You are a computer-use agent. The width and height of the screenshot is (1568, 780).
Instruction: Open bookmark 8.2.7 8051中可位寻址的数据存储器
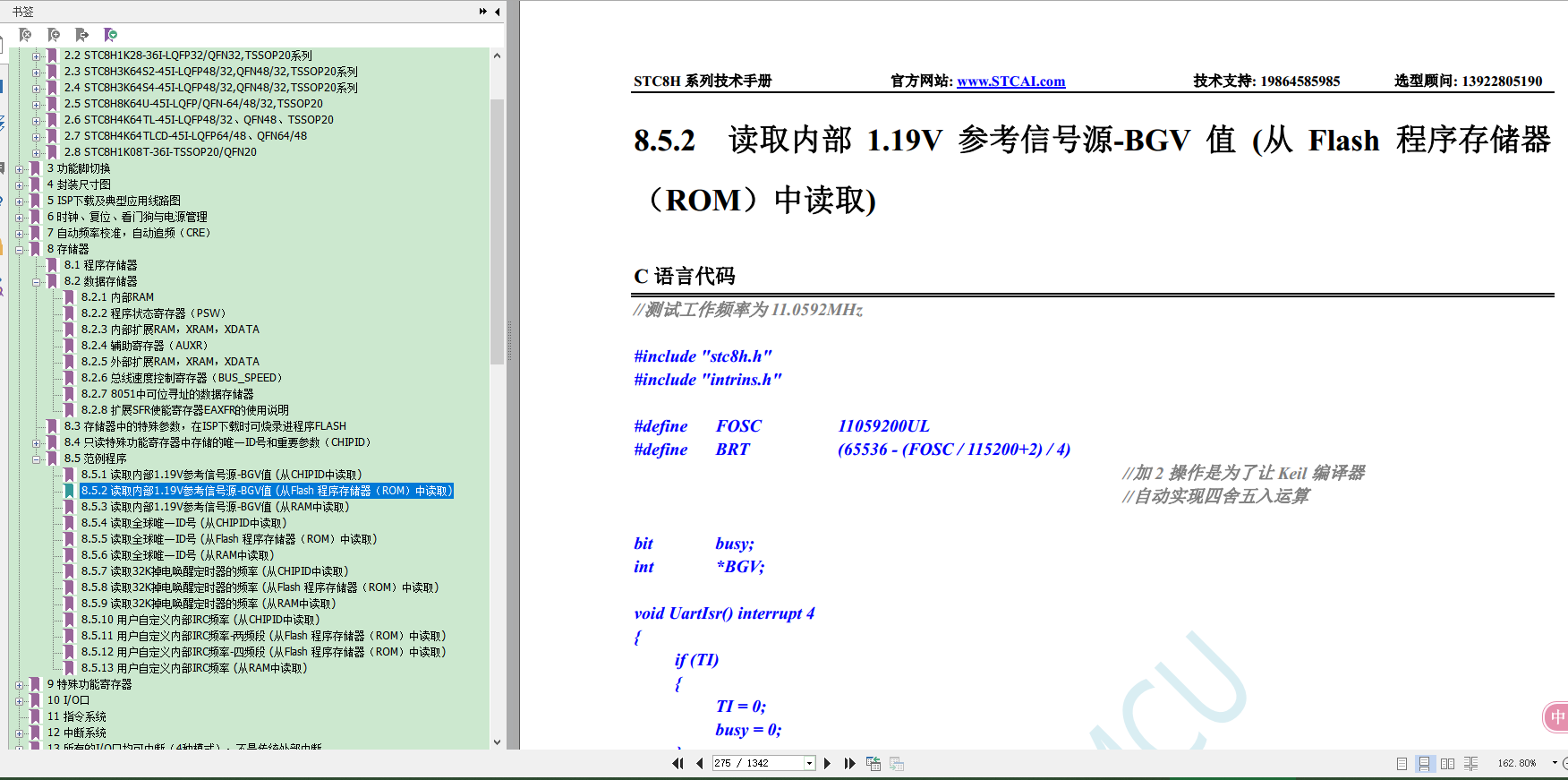click(x=167, y=394)
